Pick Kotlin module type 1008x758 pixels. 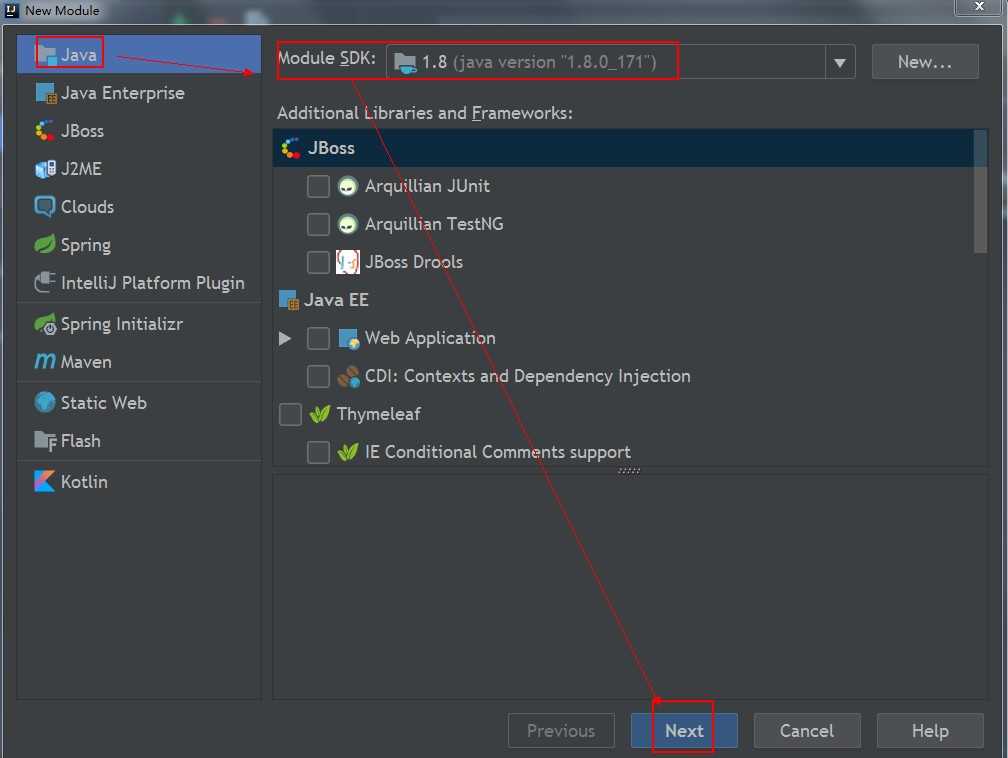(139, 482)
